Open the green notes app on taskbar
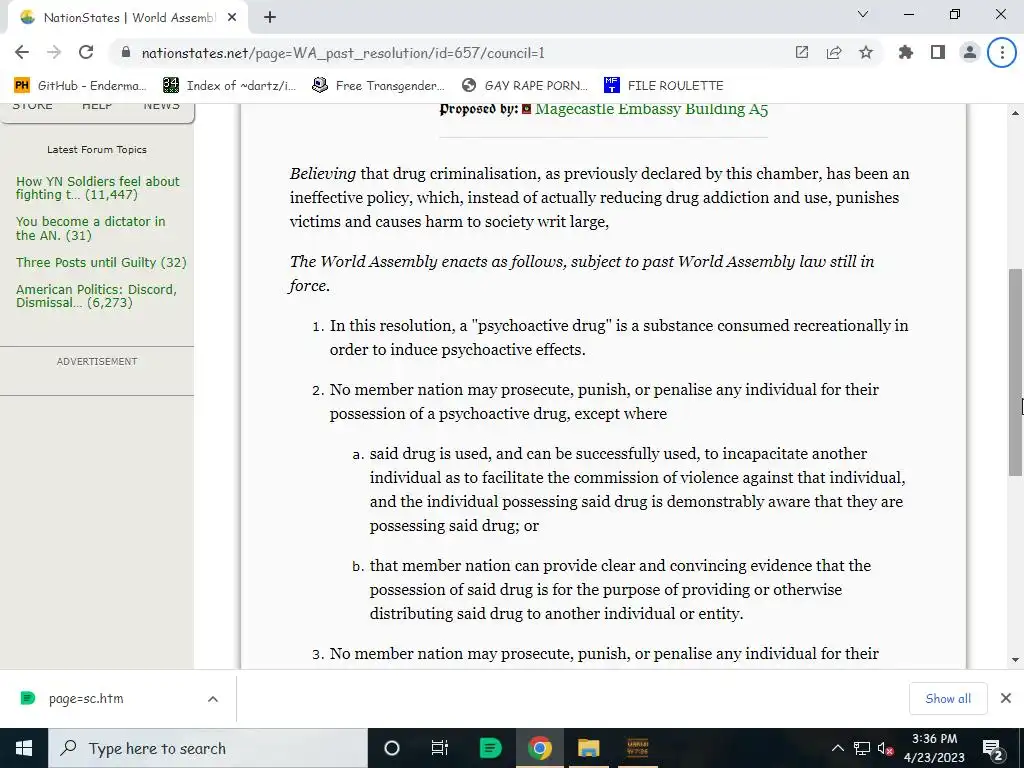Screen dimensions: 1024x768 pyautogui.click(x=490, y=748)
